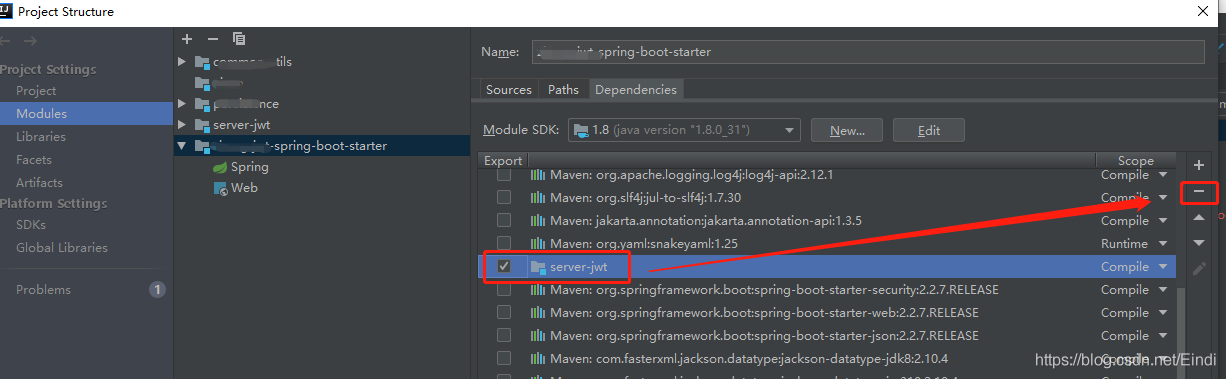Uncheck the server-jwt export checkbox
The width and height of the screenshot is (1226, 379).
pyautogui.click(x=504, y=267)
